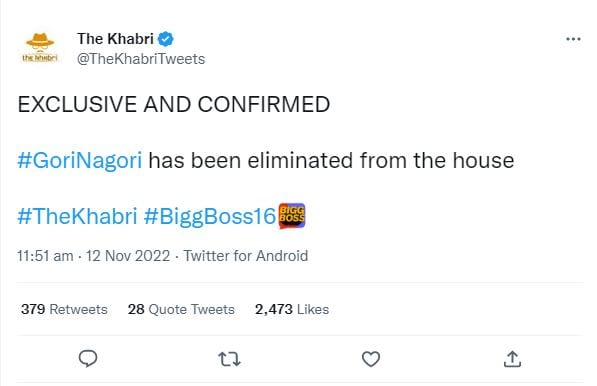The image size is (597, 386).
Task: Open the share upload icon
Action: [x=512, y=359]
